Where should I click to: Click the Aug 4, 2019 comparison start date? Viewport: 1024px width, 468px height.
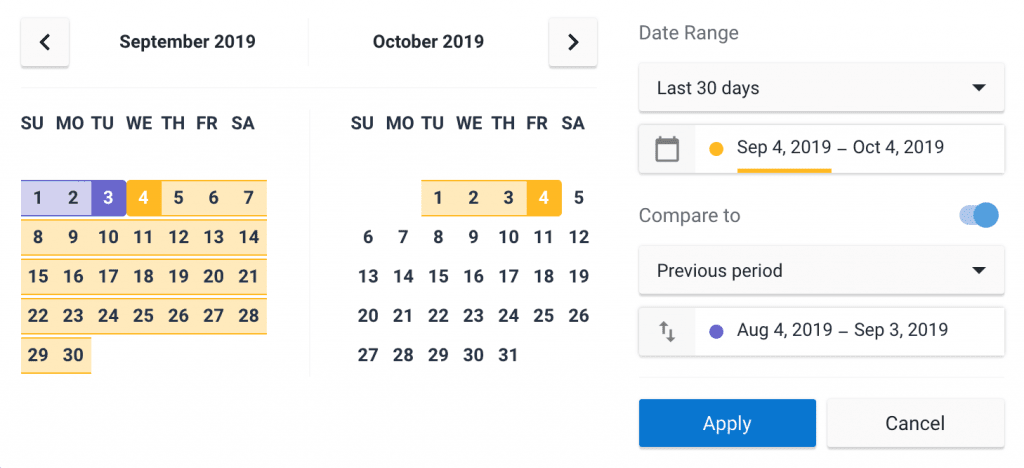coord(784,330)
